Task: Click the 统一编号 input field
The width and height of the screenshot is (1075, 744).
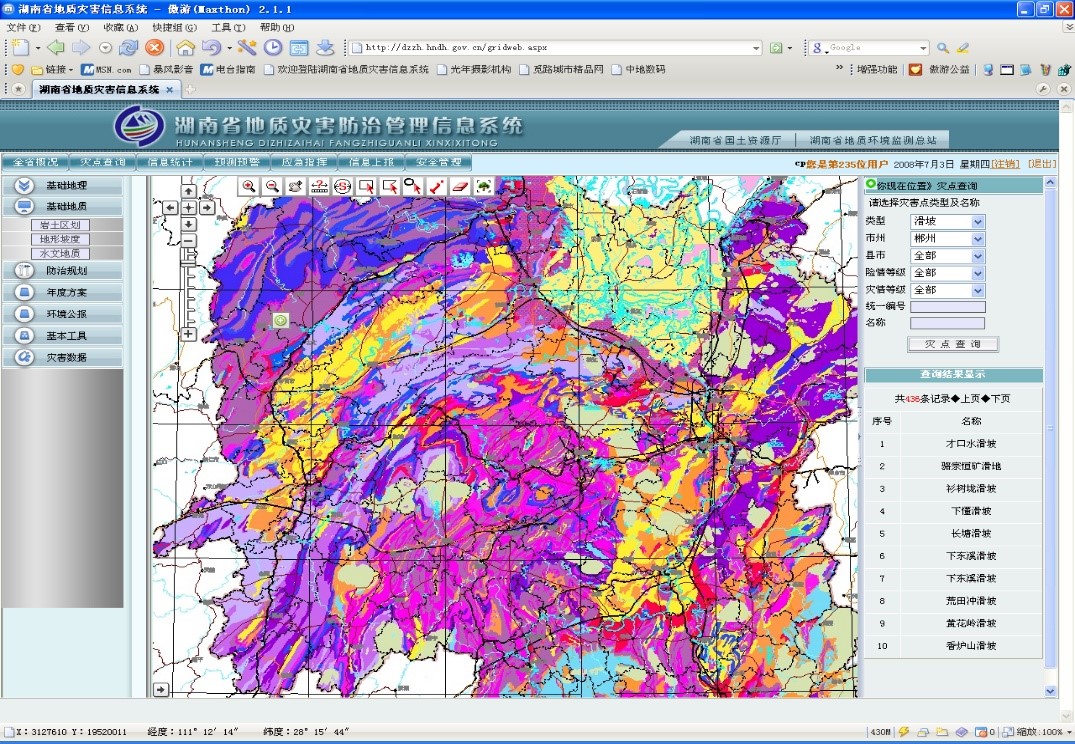Action: click(947, 307)
